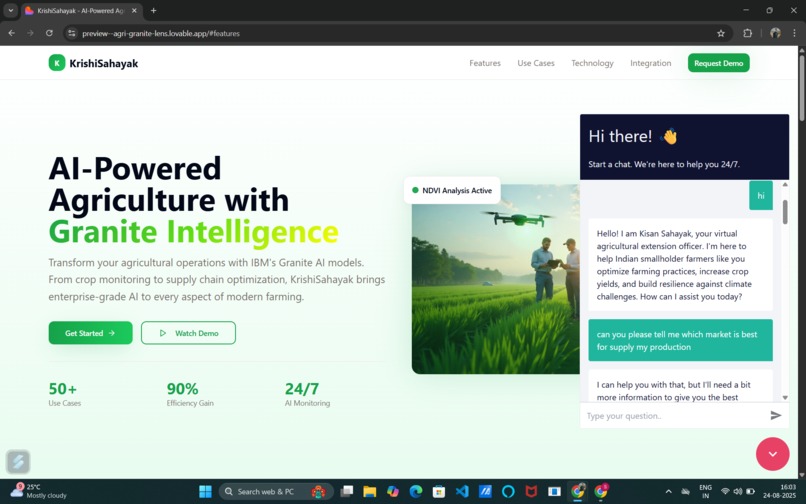
Task: Go back in browser history
Action: point(11,33)
